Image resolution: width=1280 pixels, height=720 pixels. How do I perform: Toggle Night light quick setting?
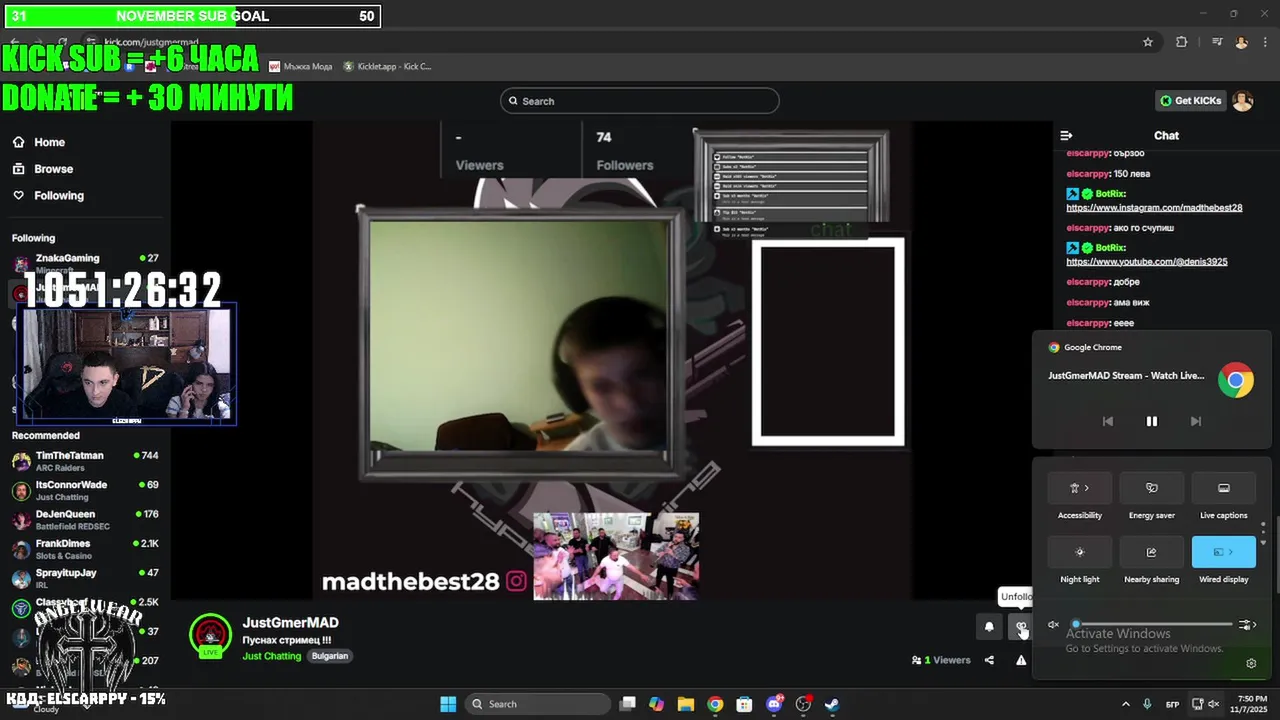(x=1079, y=552)
